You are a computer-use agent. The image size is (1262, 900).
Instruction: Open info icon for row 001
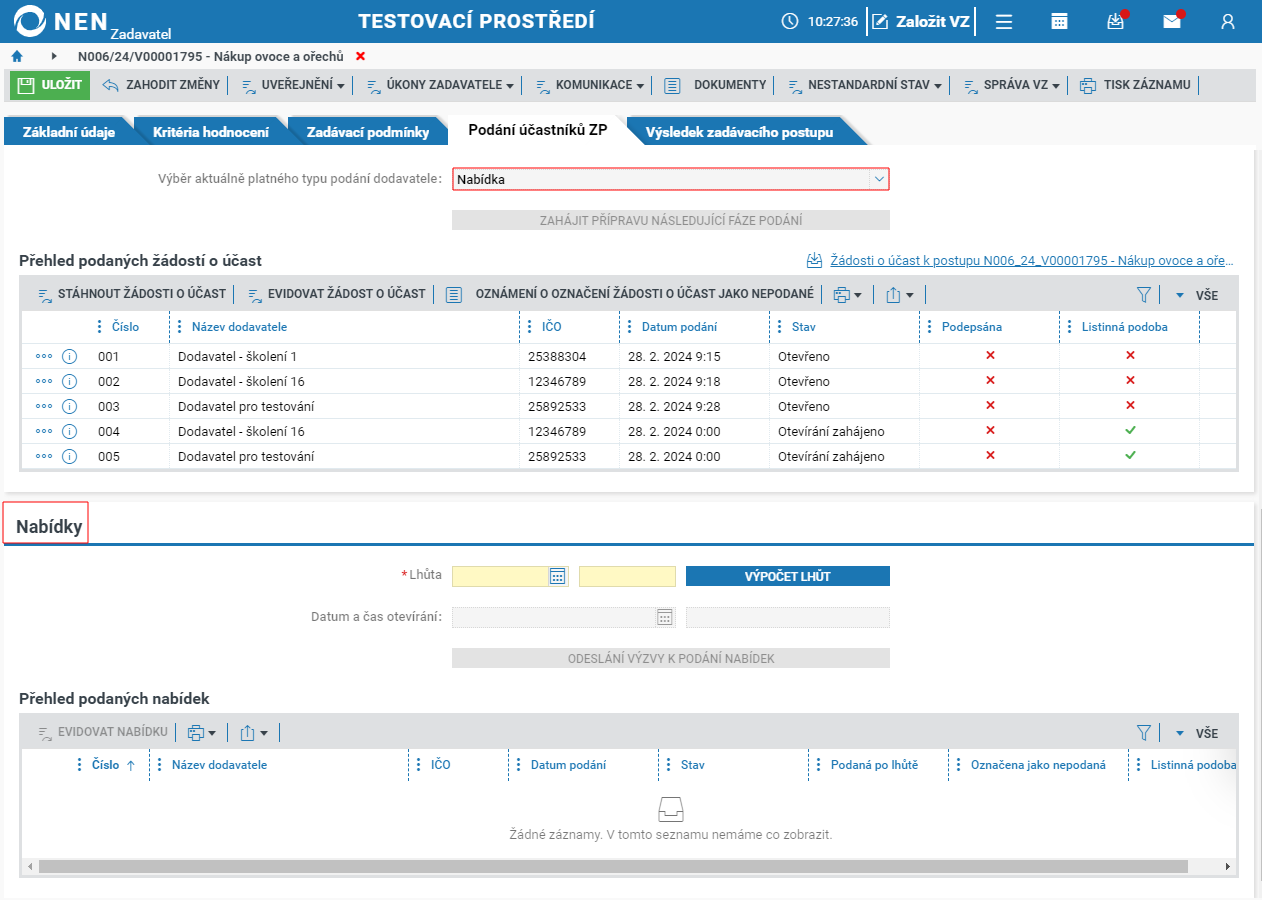tap(70, 356)
